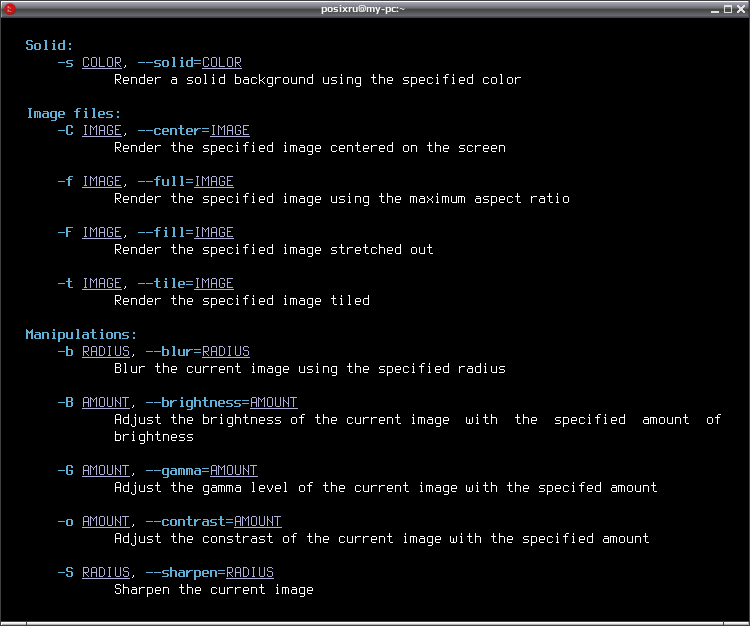
Task: Click the 'Manipulations:' section heading
Action: click(x=81, y=335)
